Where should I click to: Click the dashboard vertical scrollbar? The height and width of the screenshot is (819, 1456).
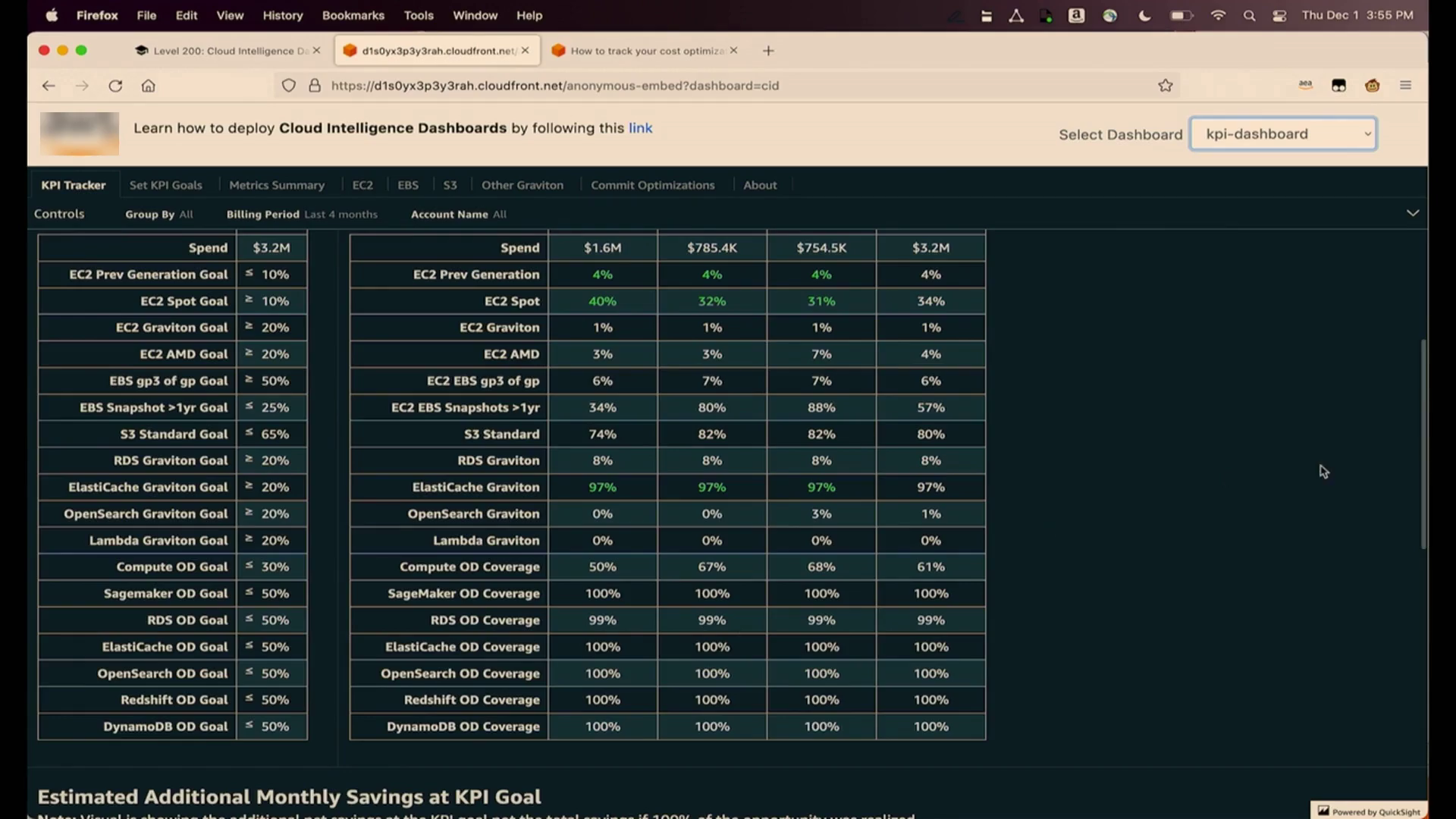(1423, 444)
